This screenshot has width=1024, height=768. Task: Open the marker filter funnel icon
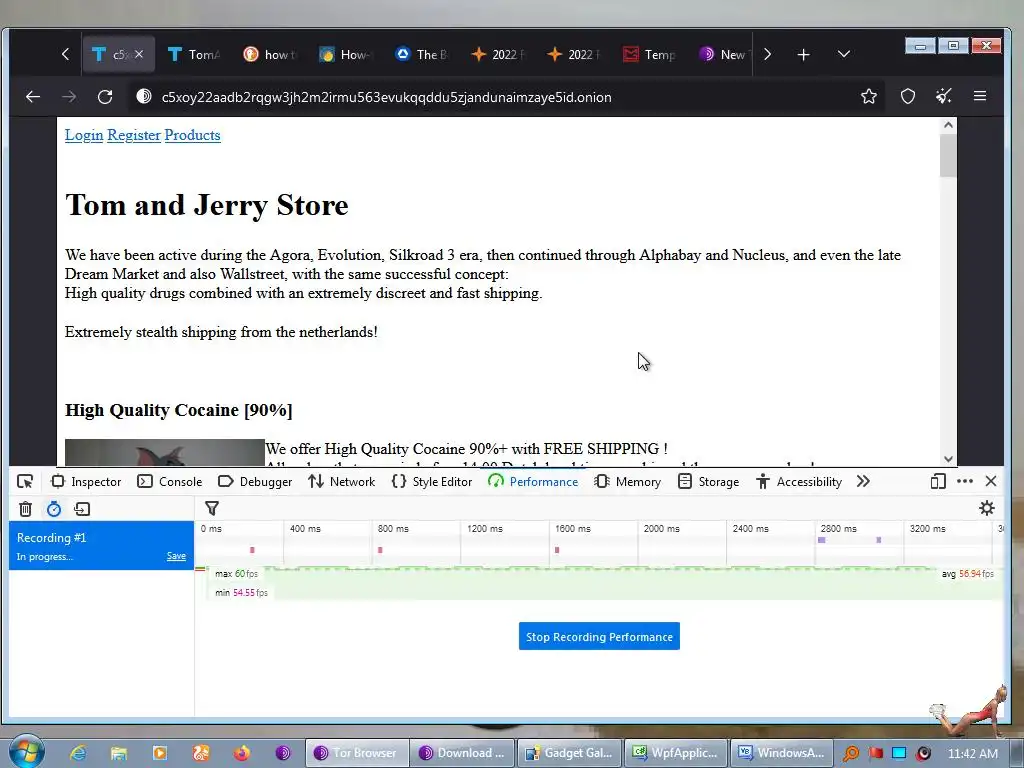[212, 508]
